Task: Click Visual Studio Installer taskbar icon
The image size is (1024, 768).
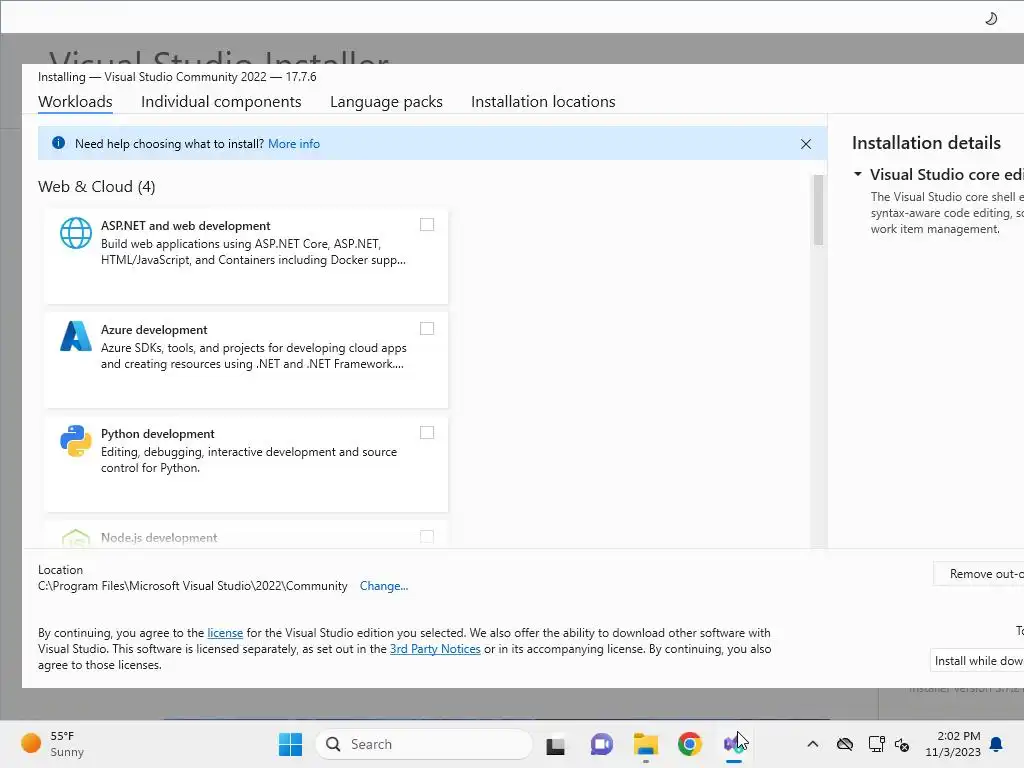Action: coord(733,744)
